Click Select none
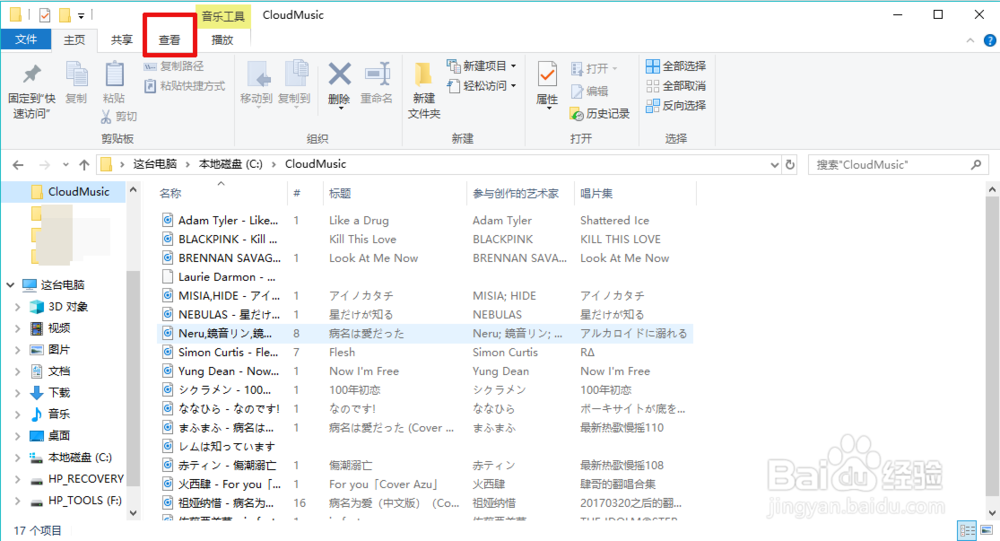The image size is (1000, 541). click(676, 85)
